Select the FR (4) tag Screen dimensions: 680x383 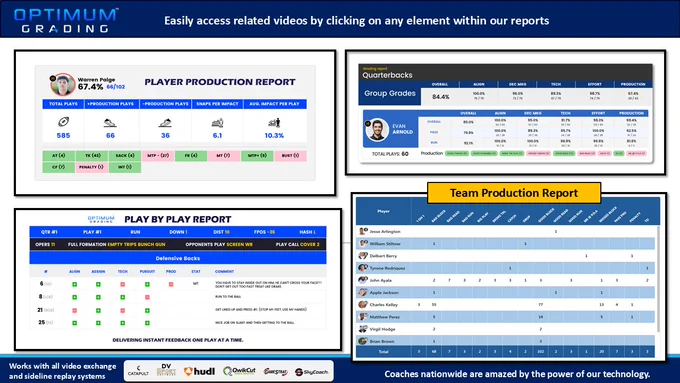click(191, 155)
